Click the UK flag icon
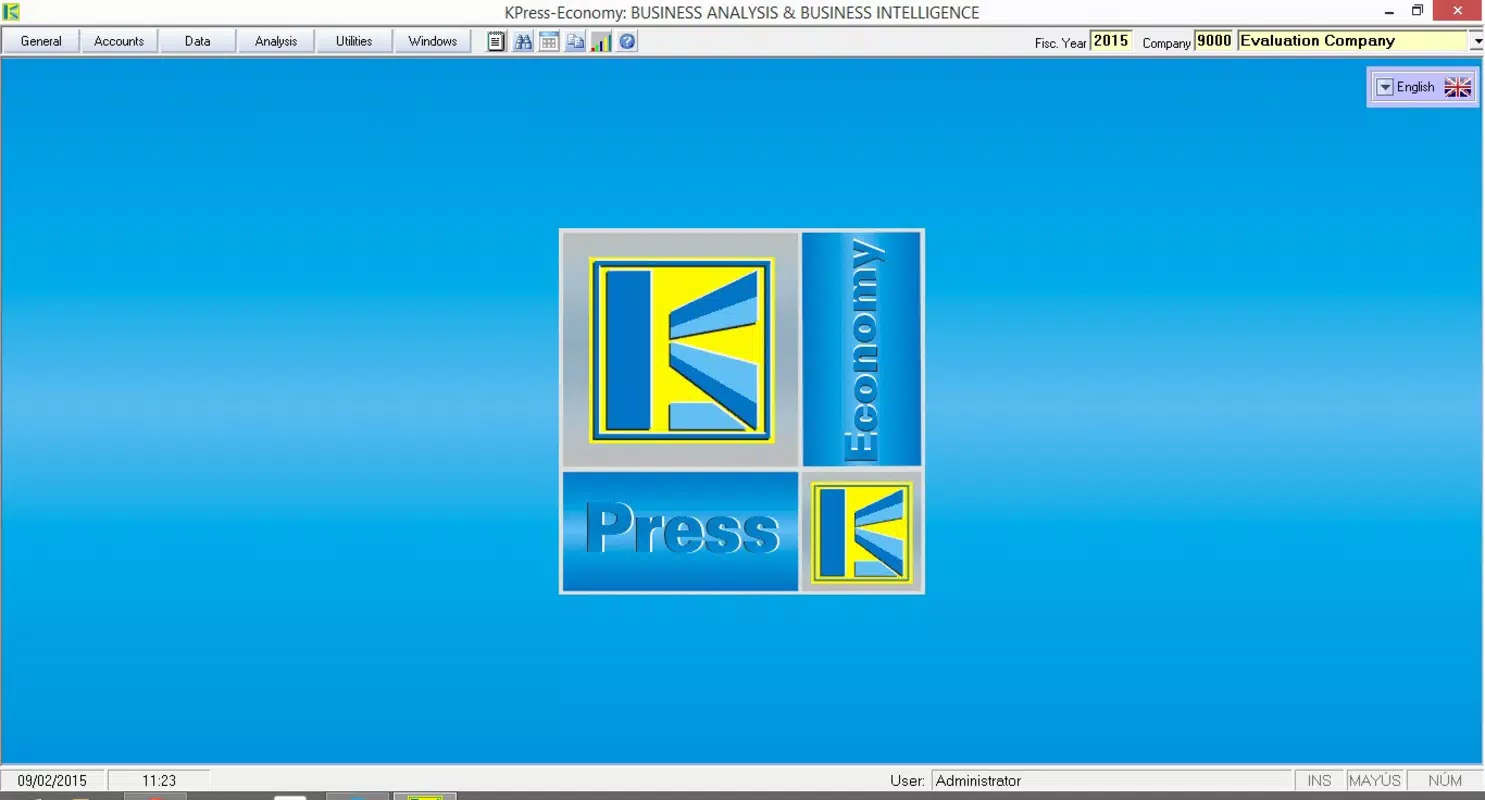The height and width of the screenshot is (800, 1485). click(1458, 87)
